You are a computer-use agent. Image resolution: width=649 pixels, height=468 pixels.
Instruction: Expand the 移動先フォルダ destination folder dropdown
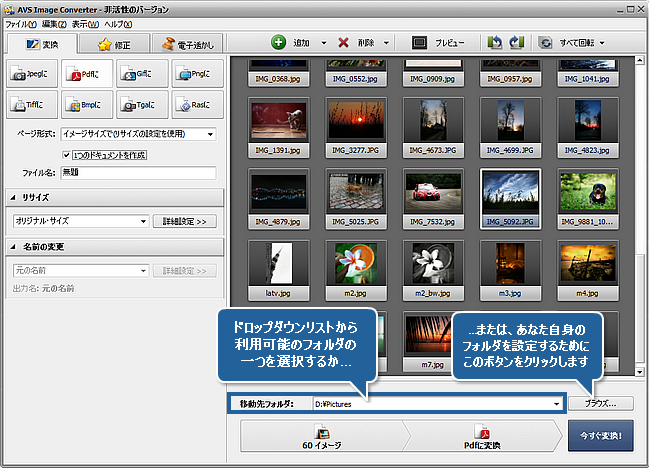tap(555, 403)
